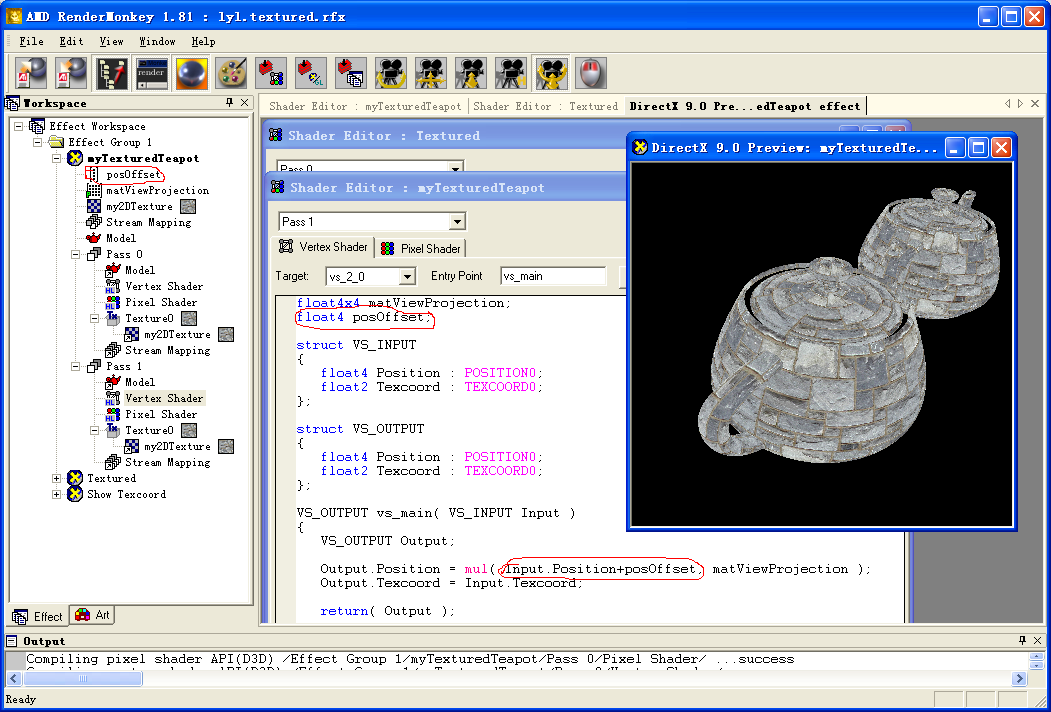The image size is (1051, 712).
Task: Click the teapot render in DirectX preview
Action: [x=820, y=344]
